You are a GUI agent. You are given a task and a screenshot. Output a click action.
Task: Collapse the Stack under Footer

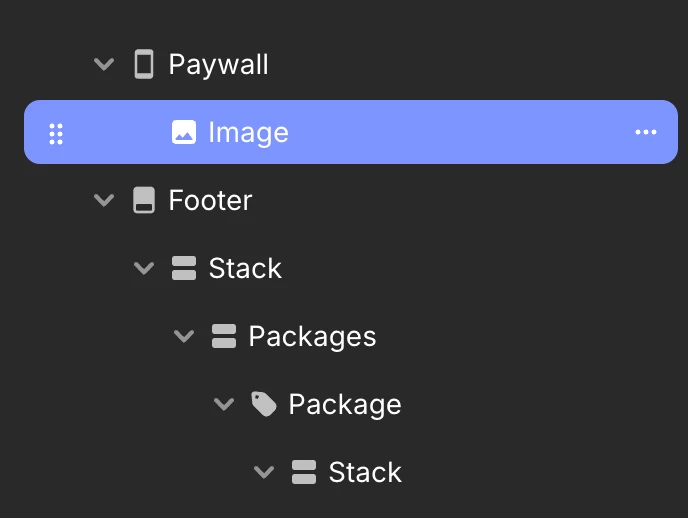coord(144,268)
